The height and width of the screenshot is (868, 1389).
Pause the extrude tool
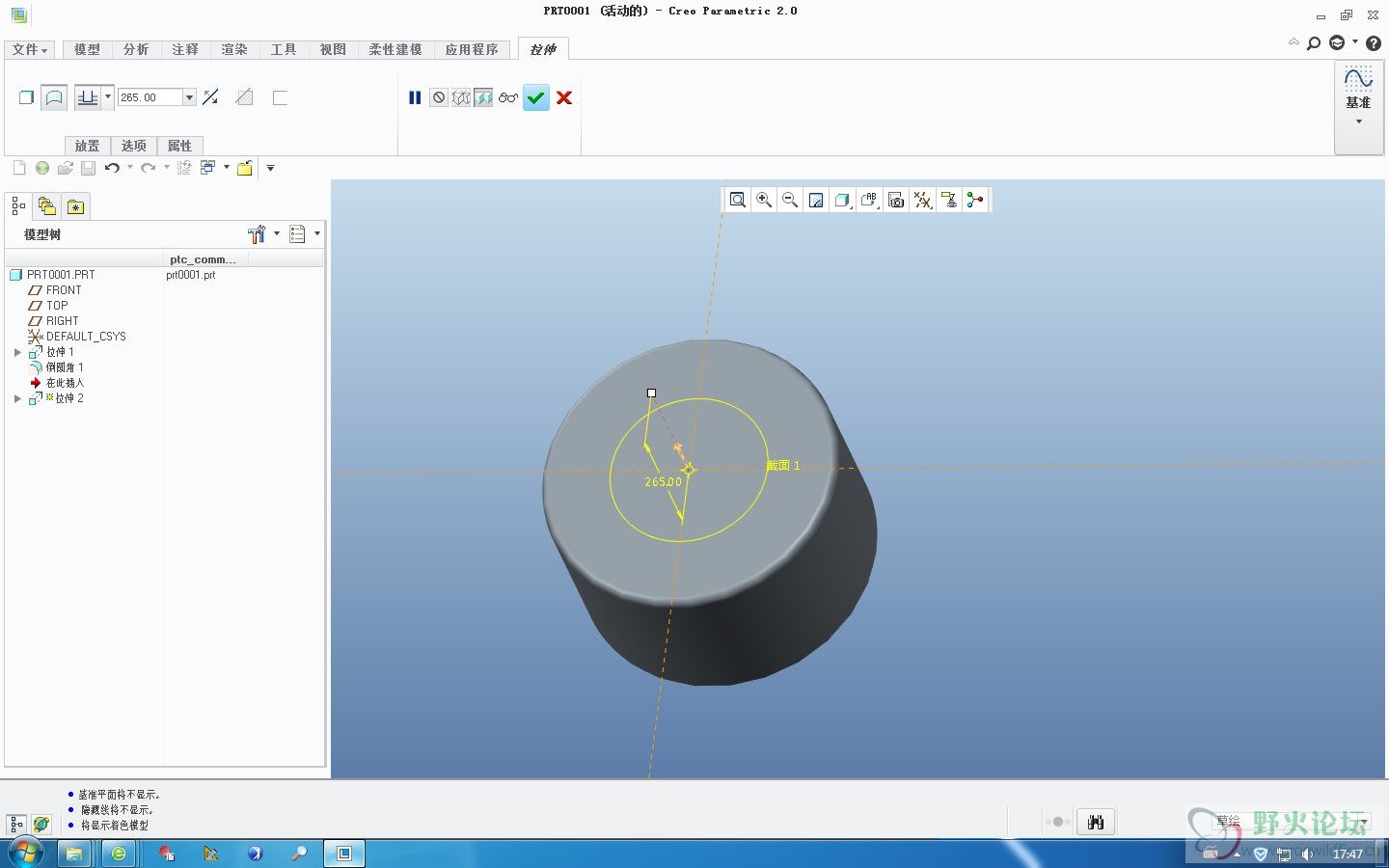(415, 97)
